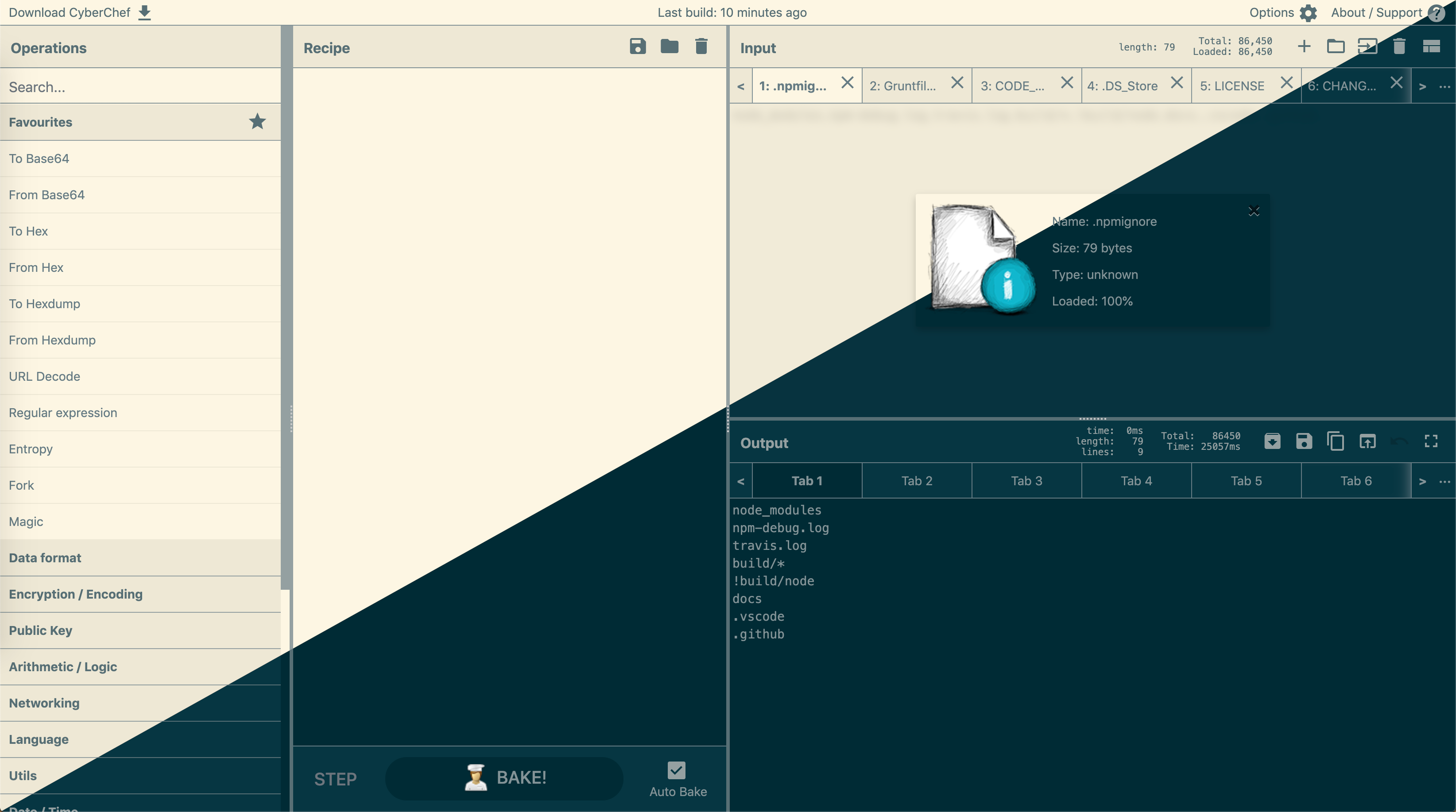This screenshot has width=1456, height=812.
Task: Click the save recipe icon
Action: (x=637, y=46)
